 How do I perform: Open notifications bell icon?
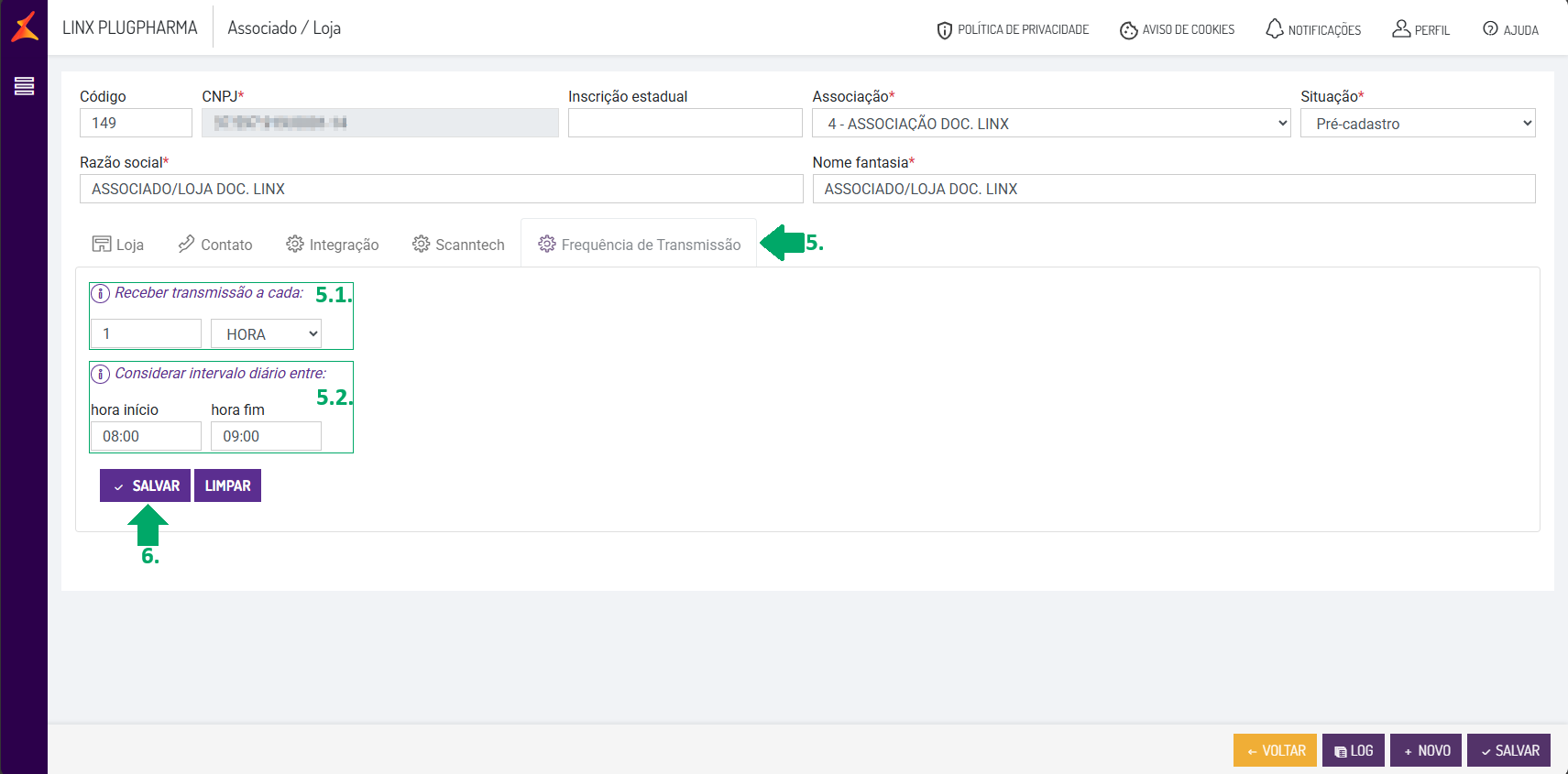[1274, 29]
